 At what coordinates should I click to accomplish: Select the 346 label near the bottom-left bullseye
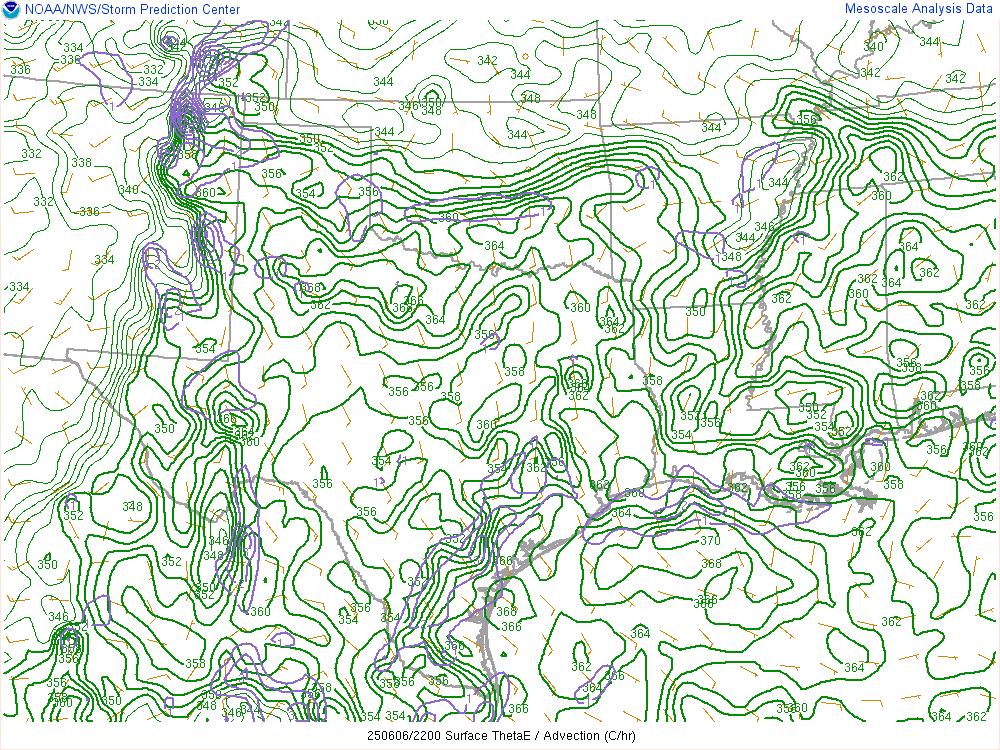tap(58, 617)
